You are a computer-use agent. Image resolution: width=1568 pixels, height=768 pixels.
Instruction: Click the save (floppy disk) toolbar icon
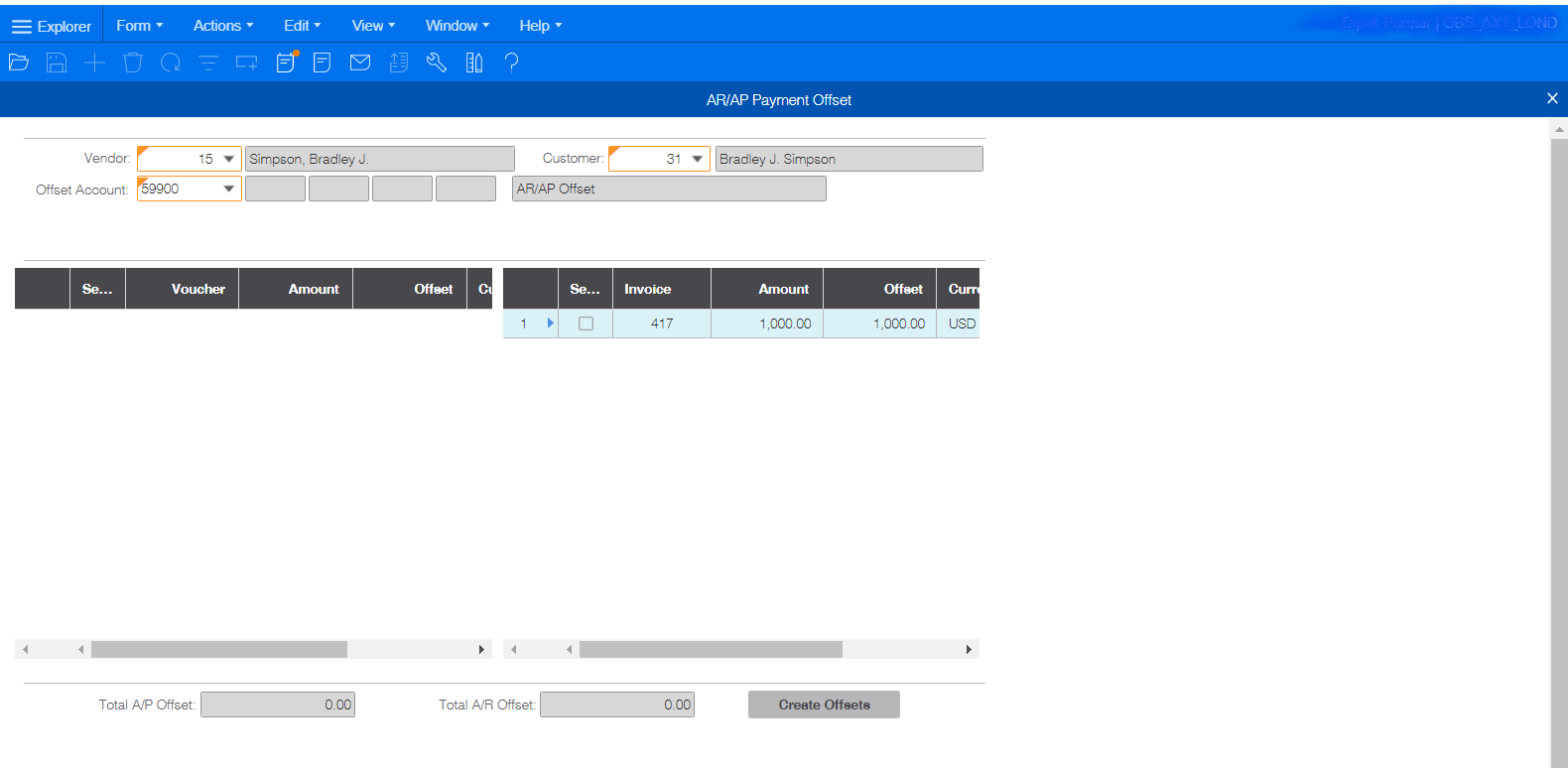[57, 63]
